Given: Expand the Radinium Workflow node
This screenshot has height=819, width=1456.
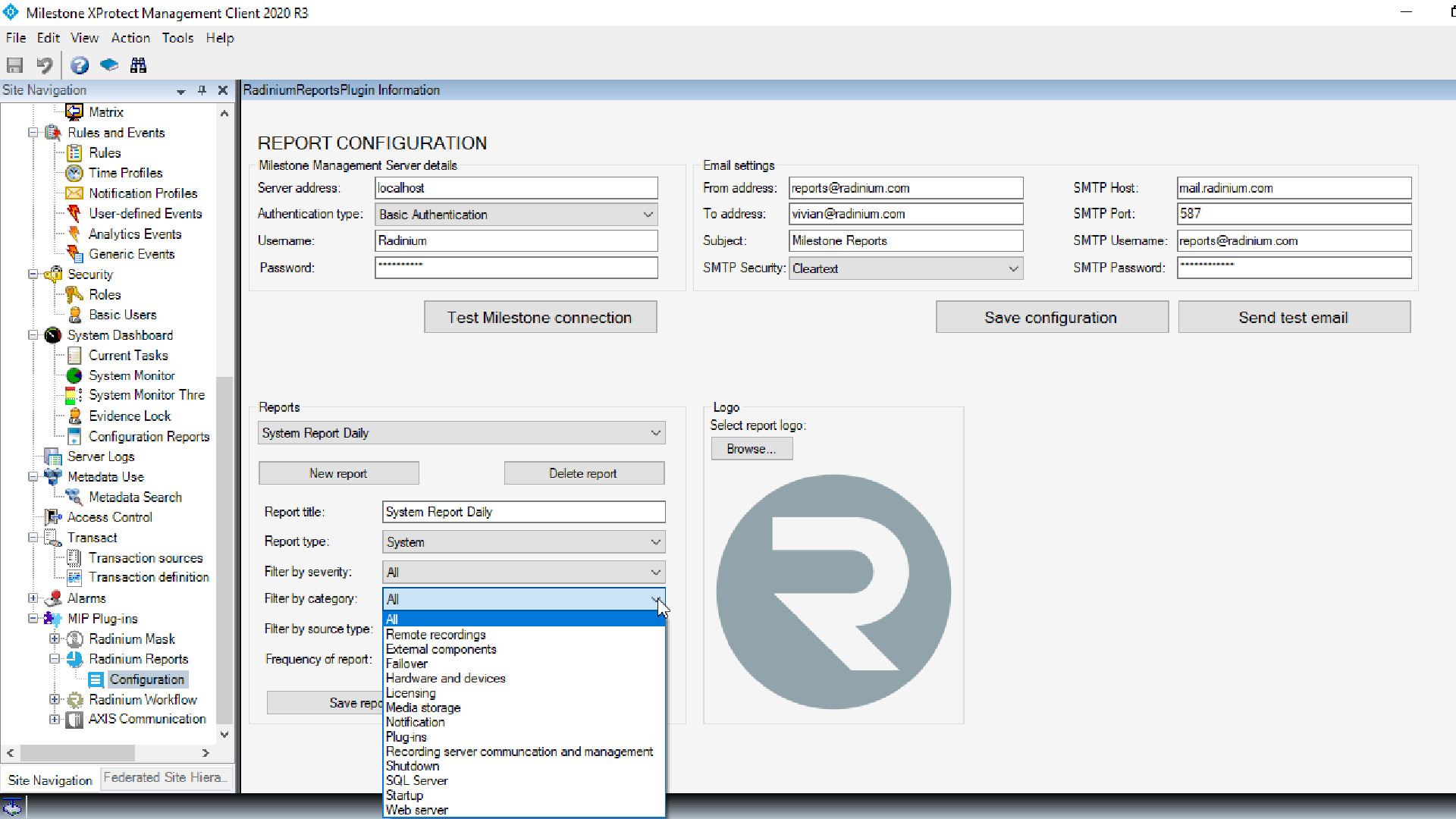Looking at the screenshot, I should [x=55, y=699].
